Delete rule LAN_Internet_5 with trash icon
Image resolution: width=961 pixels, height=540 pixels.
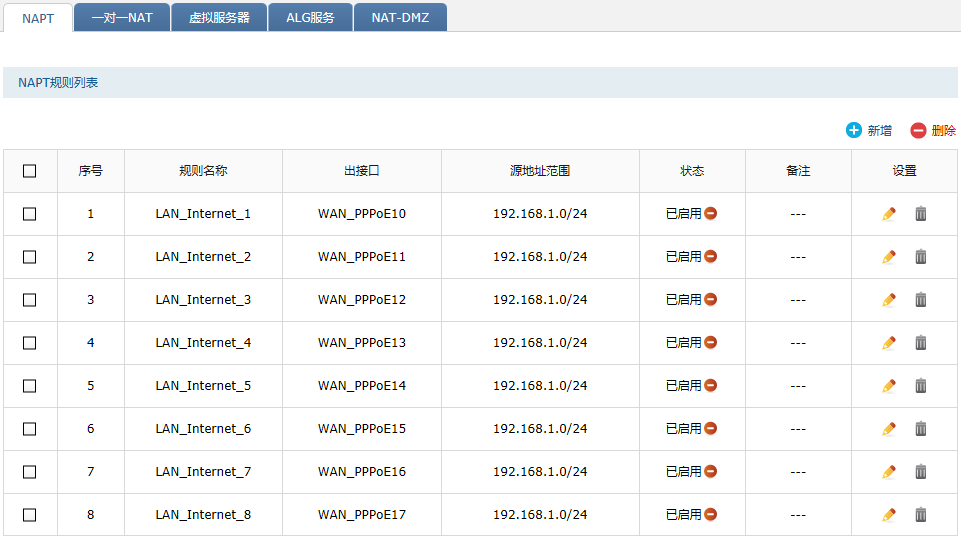click(x=921, y=386)
